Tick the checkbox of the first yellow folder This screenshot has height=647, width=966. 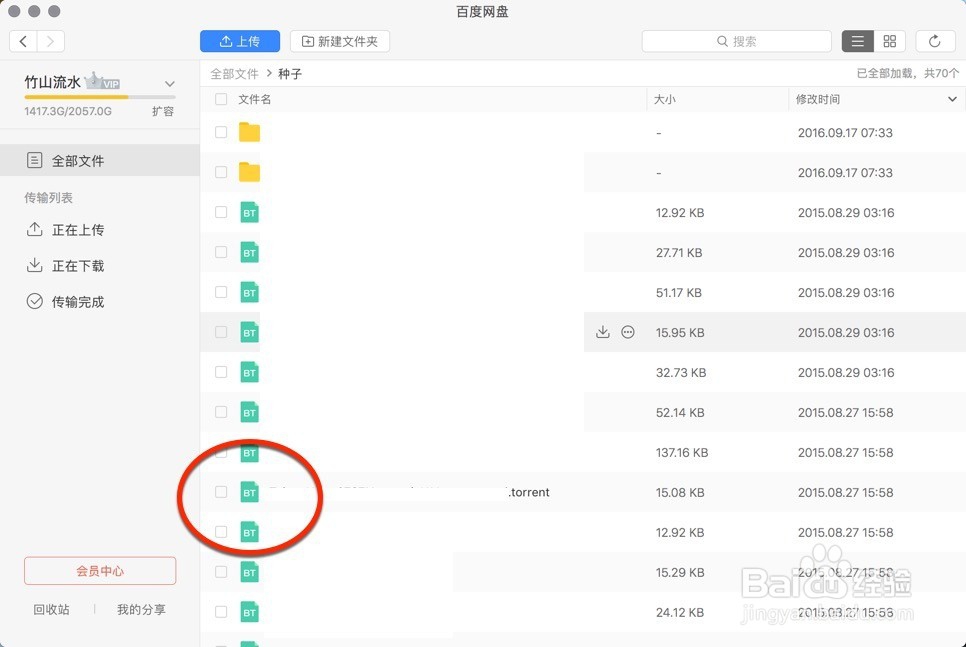click(220, 132)
